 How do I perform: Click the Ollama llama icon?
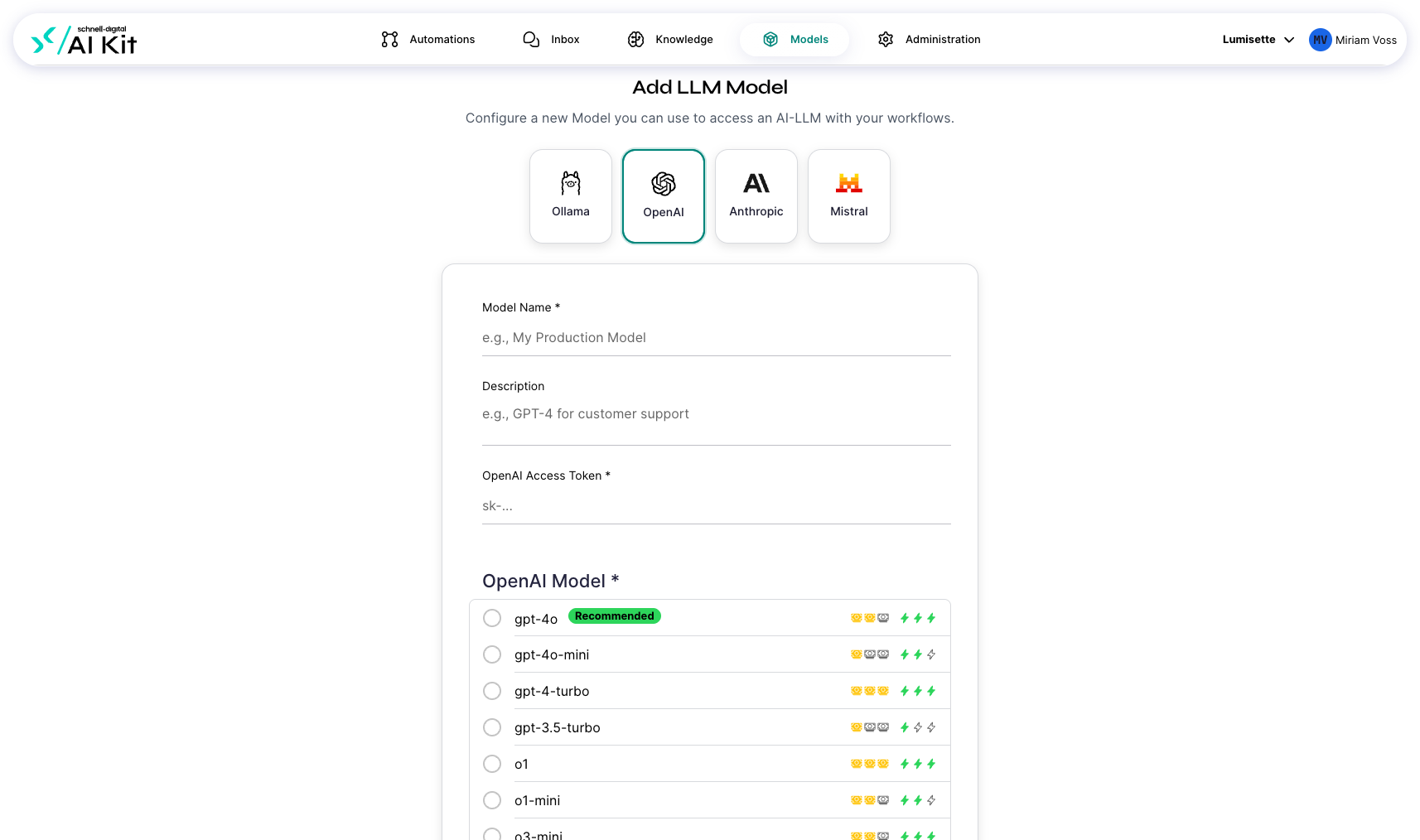(571, 183)
